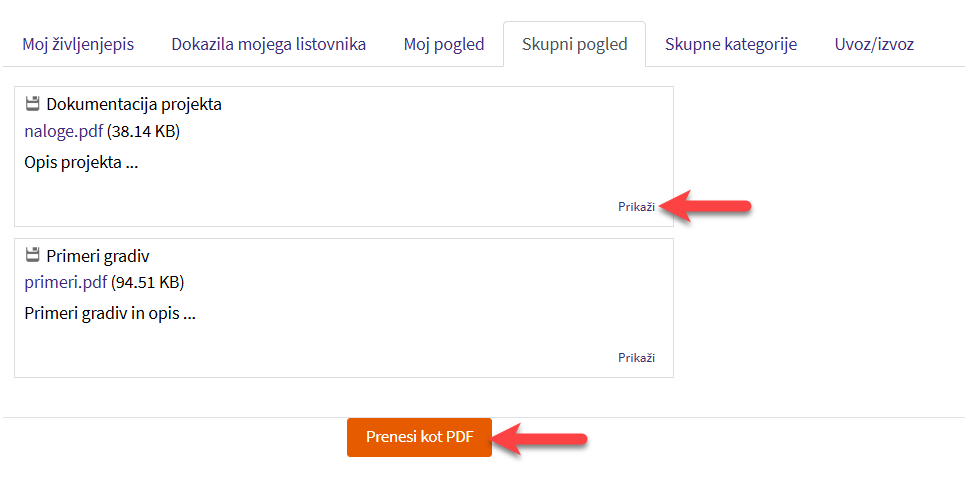
Task: Click the 'Primeri gradiv in opis ...' description
Action: 109,313
